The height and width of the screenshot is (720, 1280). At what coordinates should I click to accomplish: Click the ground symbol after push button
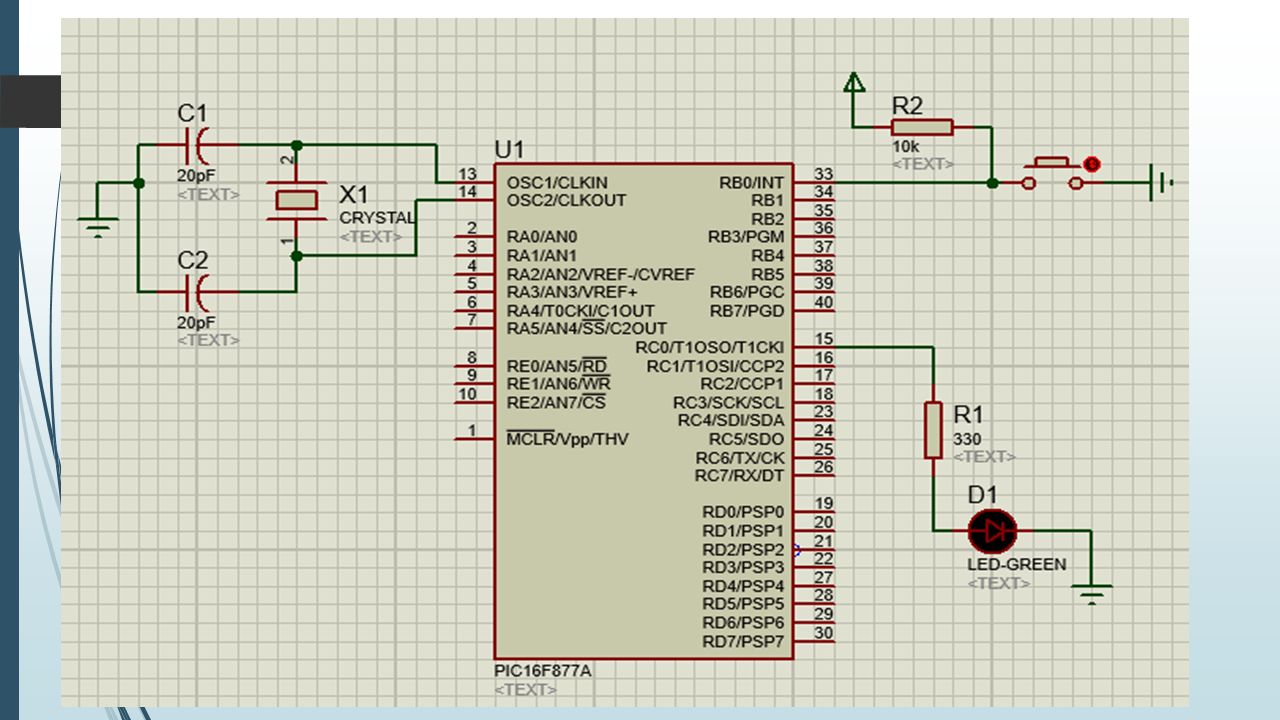pyautogui.click(x=1161, y=183)
